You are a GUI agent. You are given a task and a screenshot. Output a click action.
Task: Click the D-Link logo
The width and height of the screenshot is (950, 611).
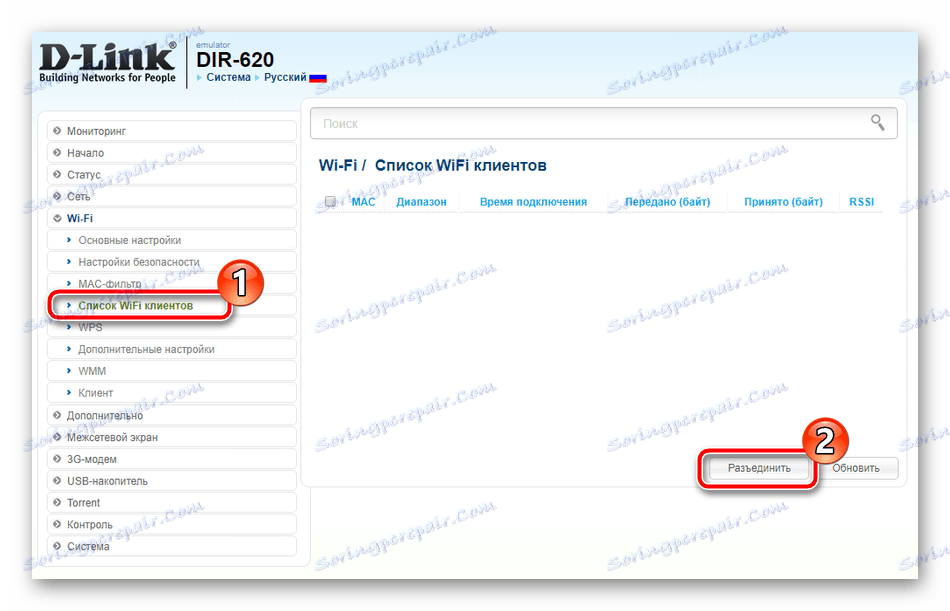108,62
